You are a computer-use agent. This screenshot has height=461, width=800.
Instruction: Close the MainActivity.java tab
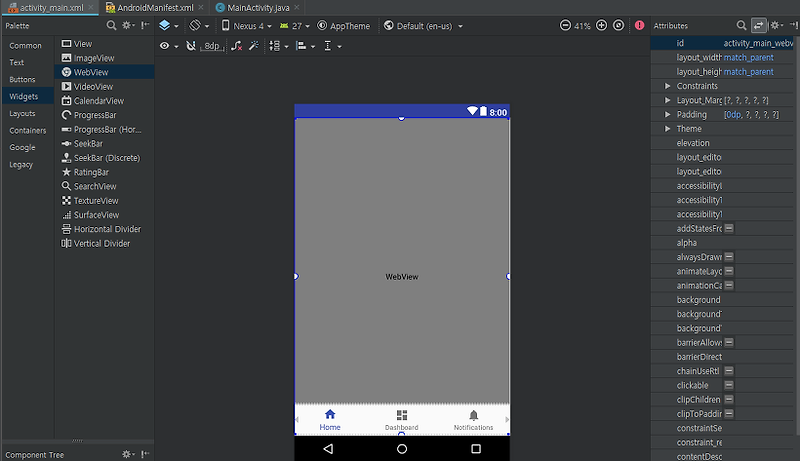point(296,8)
